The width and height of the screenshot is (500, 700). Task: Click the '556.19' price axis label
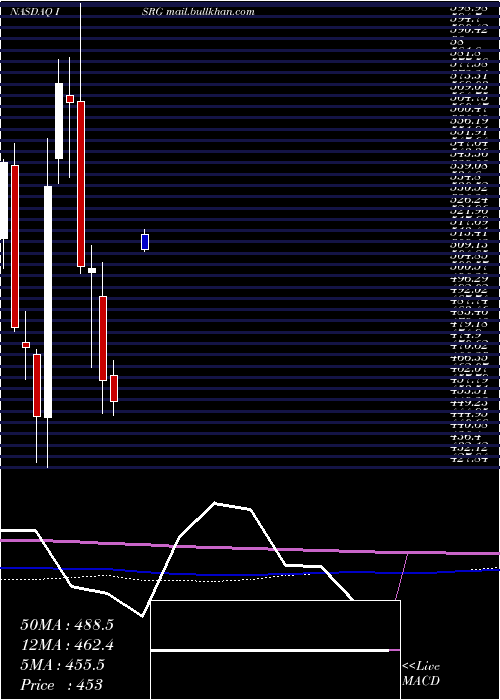point(468,121)
